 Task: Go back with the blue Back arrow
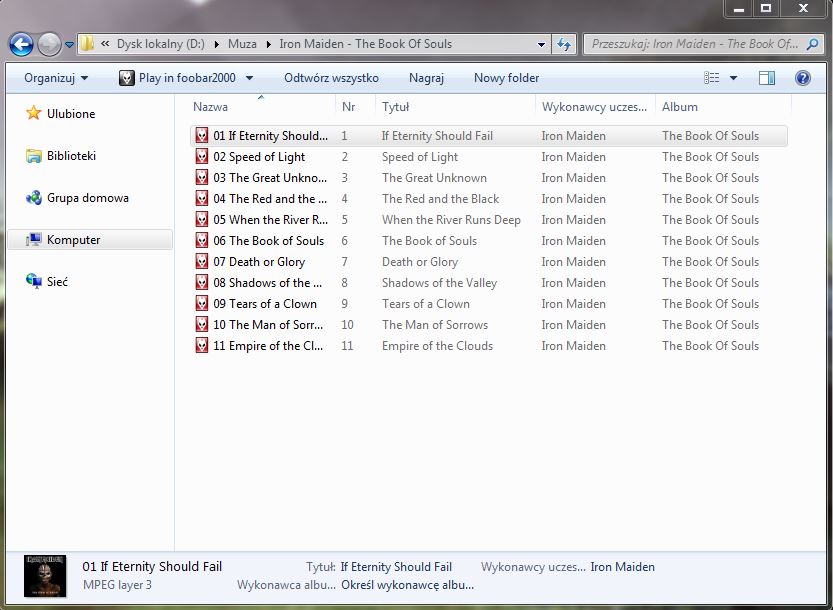[x=21, y=45]
